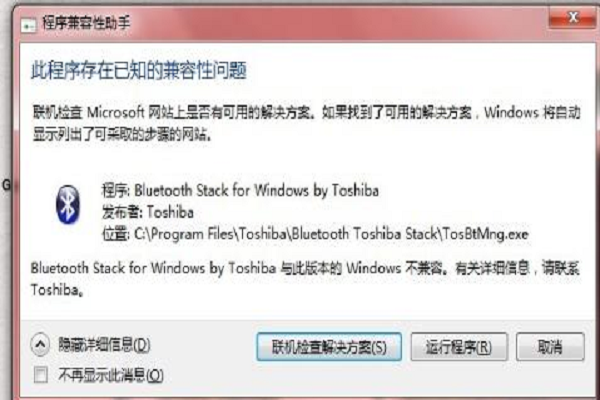Collapse details using the round chevron arrow
This screenshot has height=400, width=600.
click(40, 344)
